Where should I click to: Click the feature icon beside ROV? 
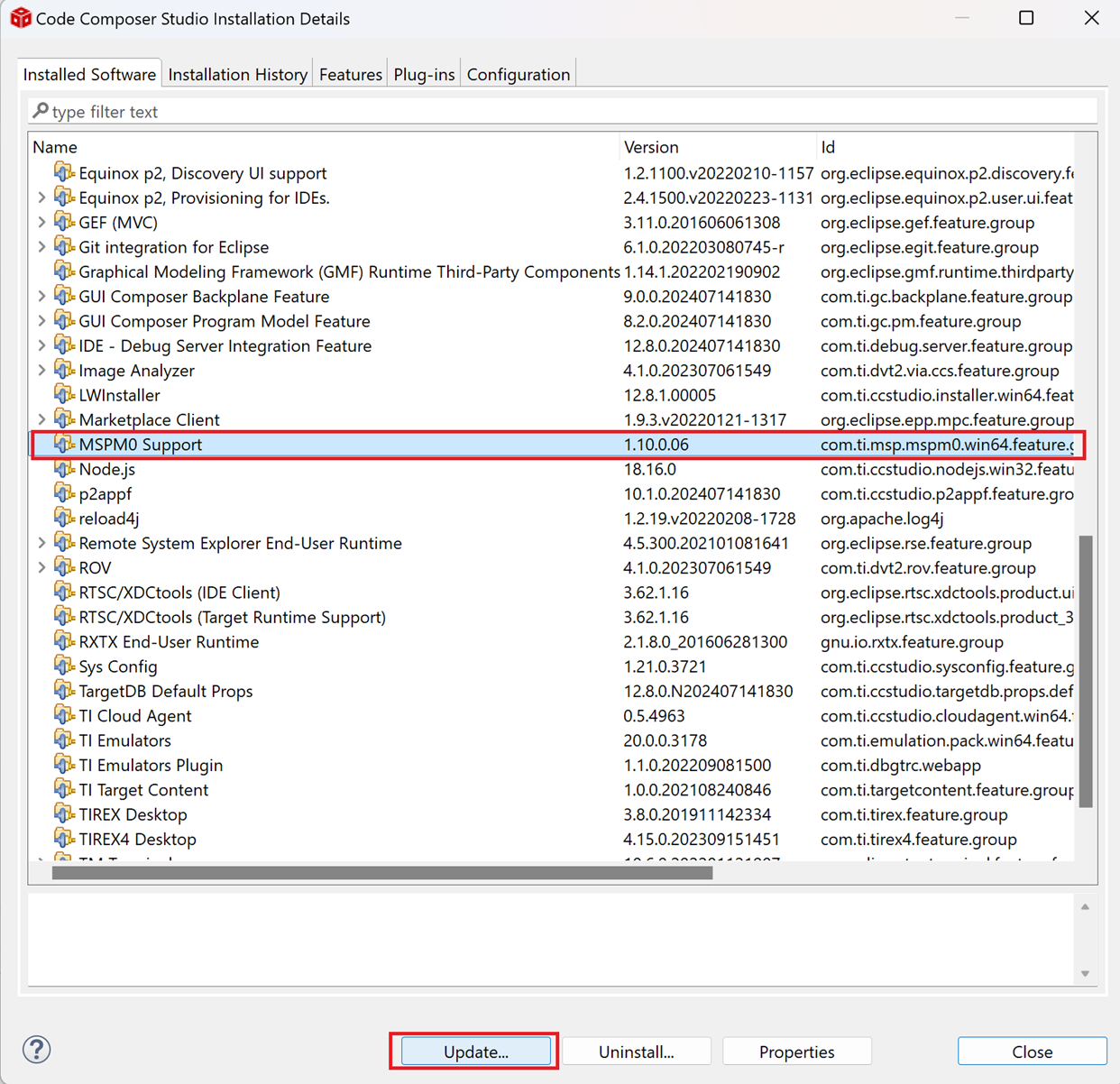64,567
